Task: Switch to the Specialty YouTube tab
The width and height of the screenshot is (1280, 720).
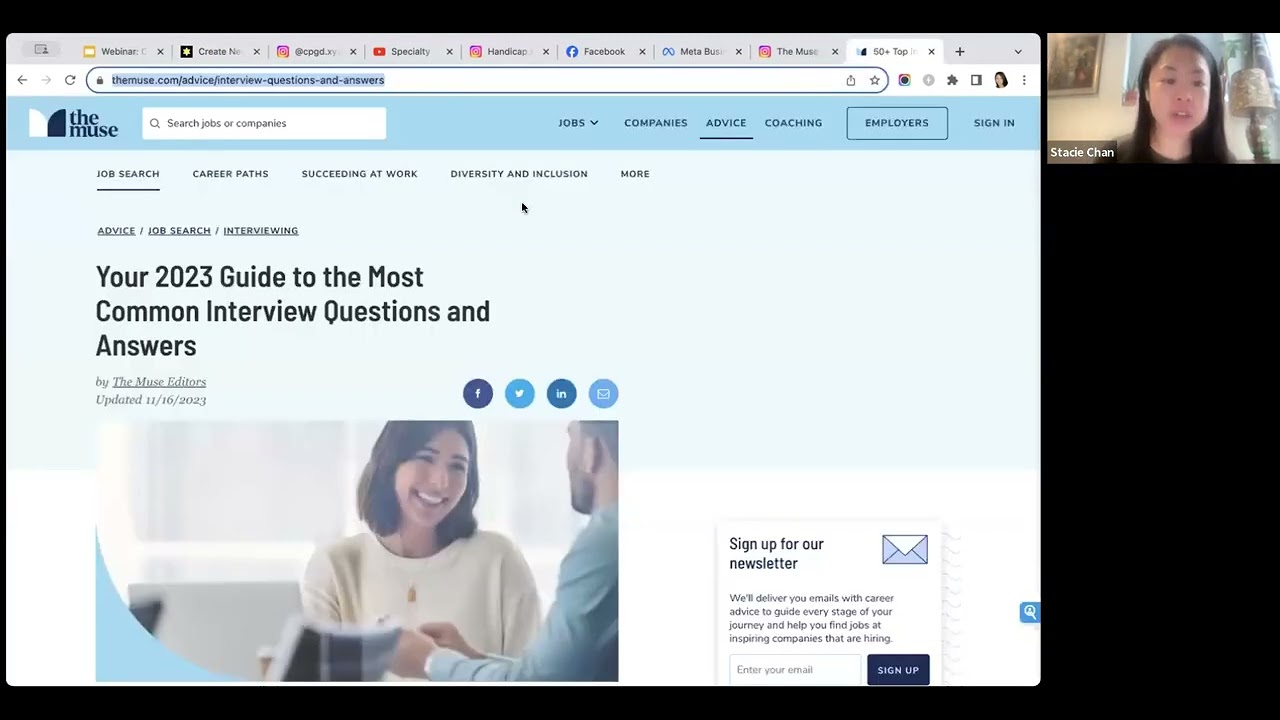Action: (x=411, y=52)
